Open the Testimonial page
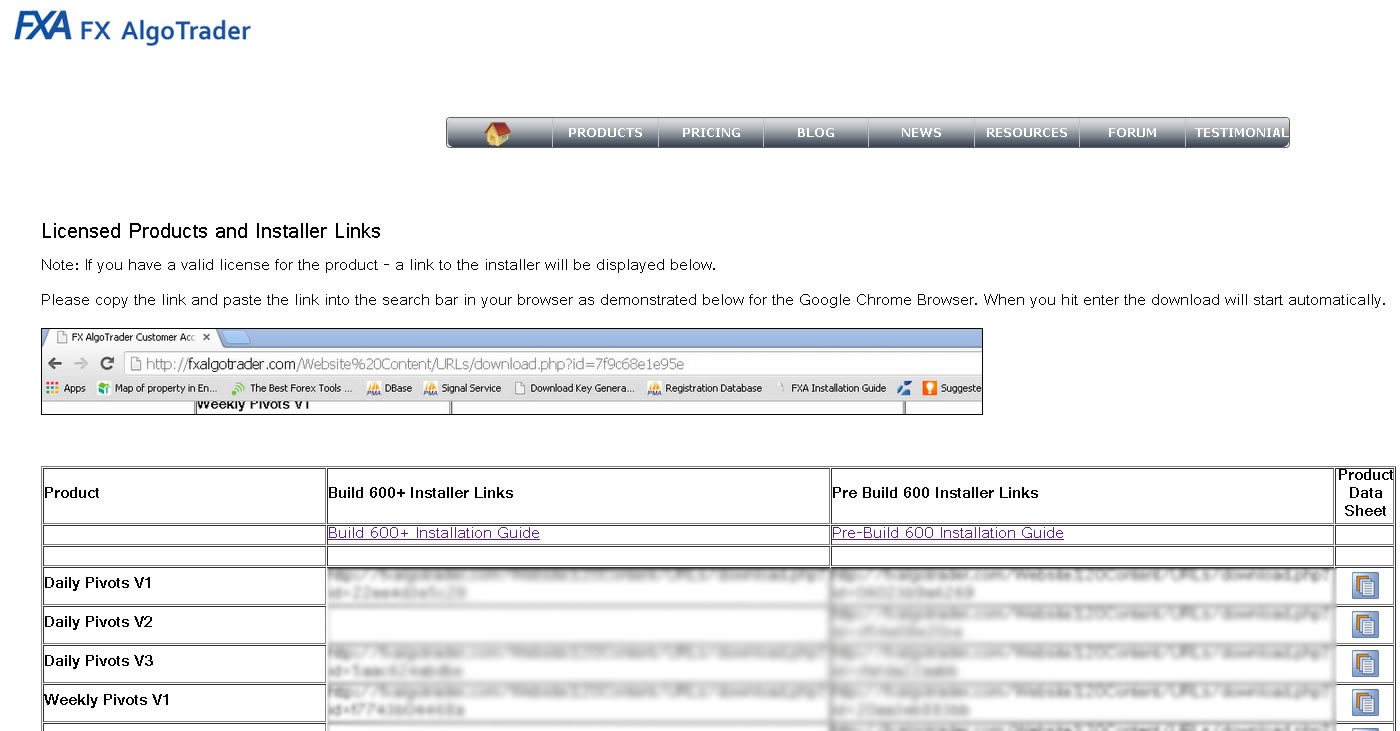1400x731 pixels. 1240,133
